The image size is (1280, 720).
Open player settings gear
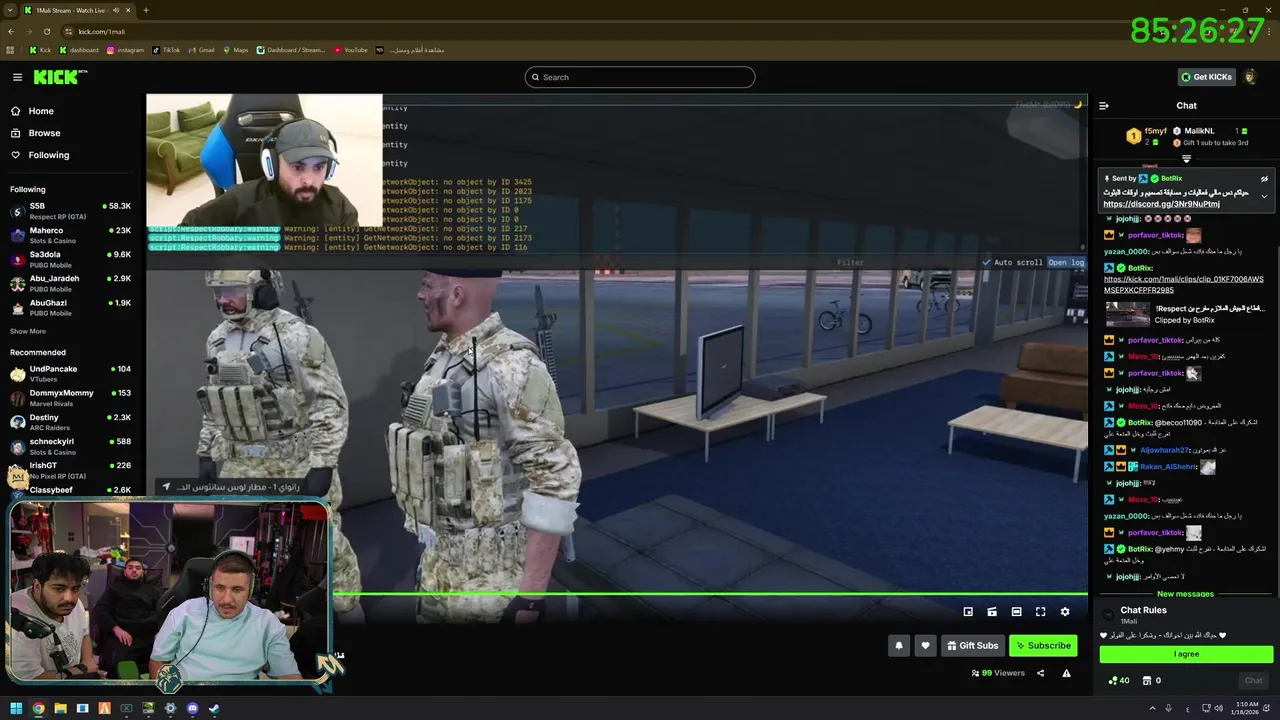tap(1065, 612)
